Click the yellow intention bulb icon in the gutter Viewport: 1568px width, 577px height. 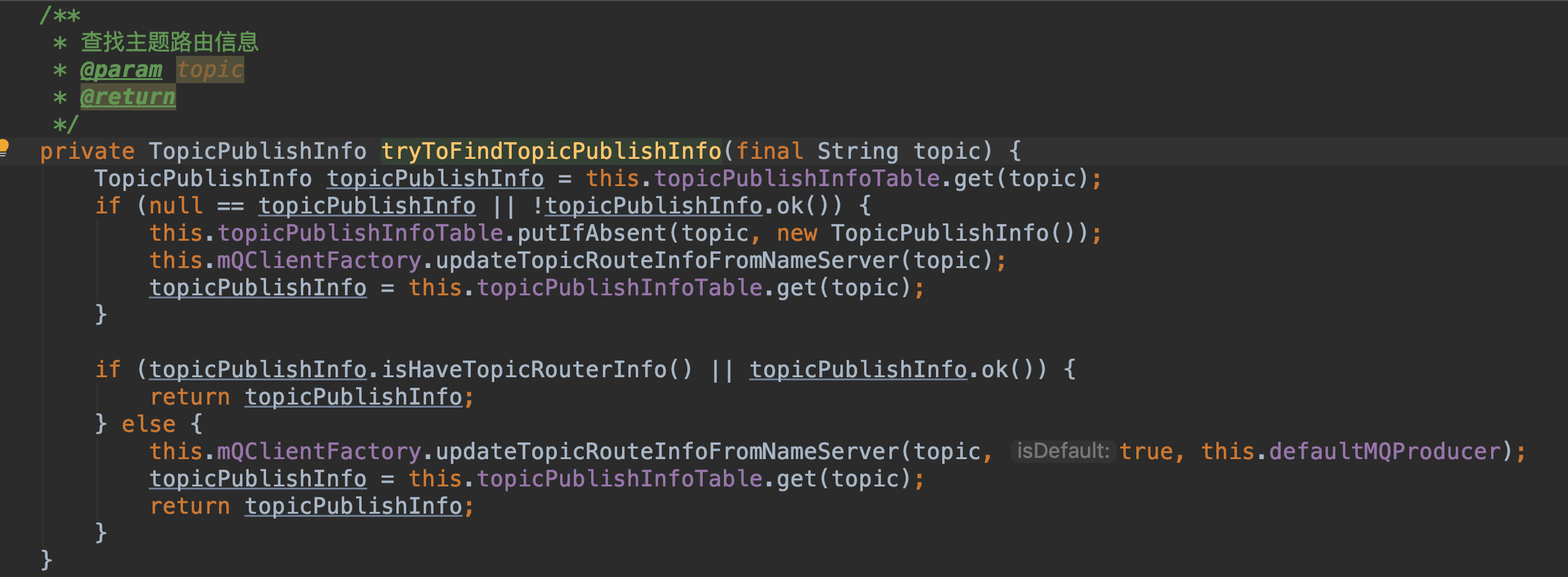click(4, 148)
